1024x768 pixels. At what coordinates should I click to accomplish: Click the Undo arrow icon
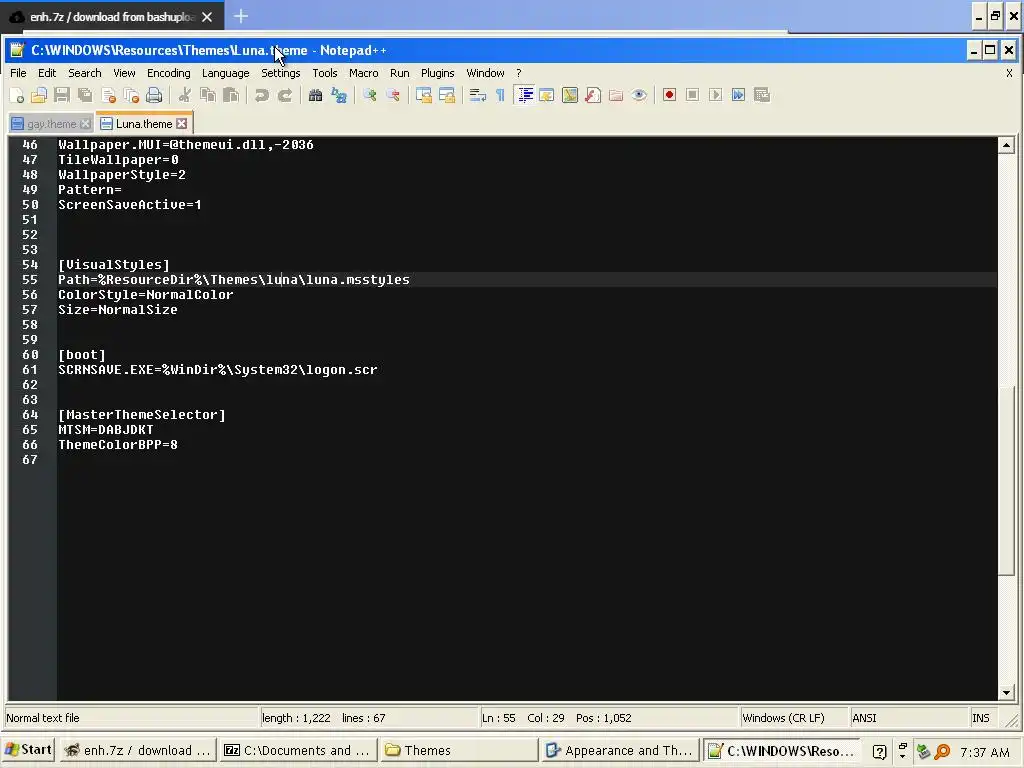[261, 95]
